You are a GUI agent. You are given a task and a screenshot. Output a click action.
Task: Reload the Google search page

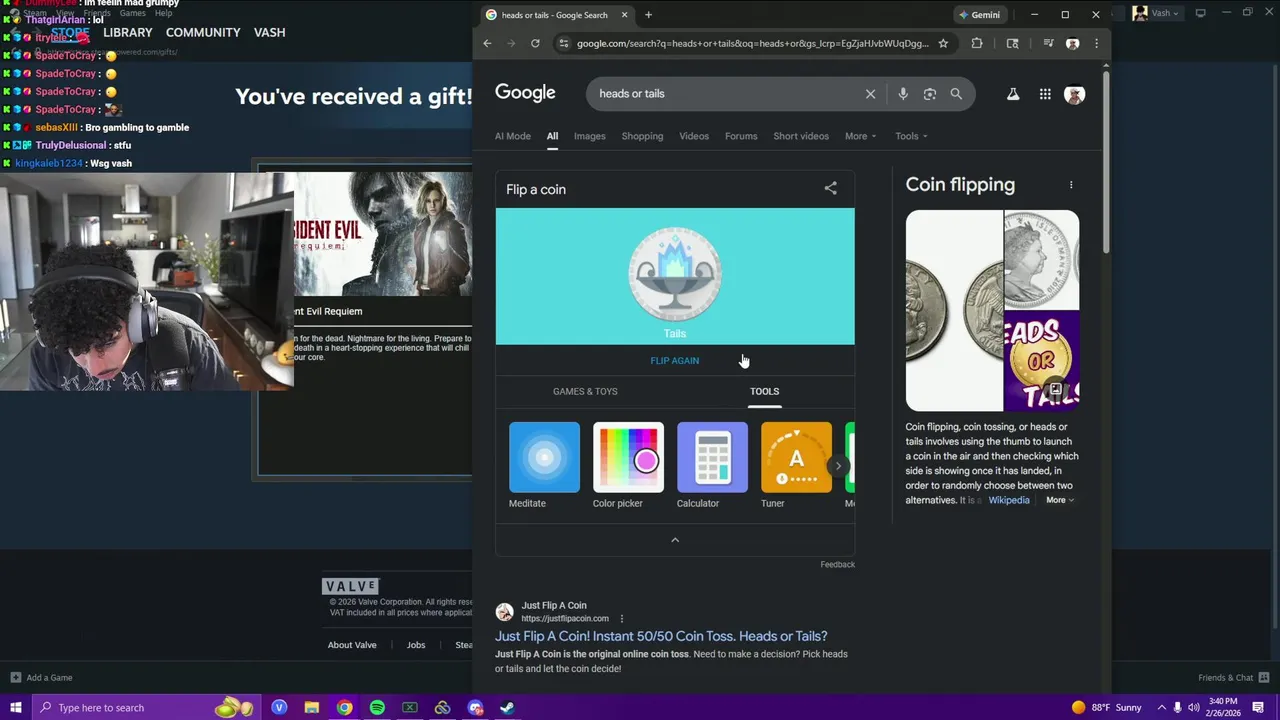click(535, 43)
